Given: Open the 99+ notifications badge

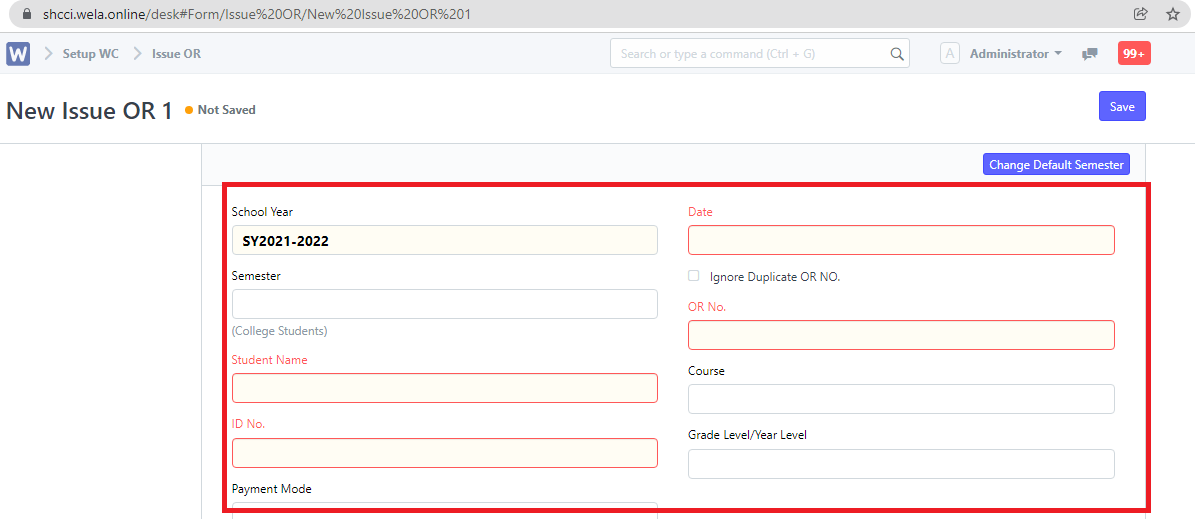Looking at the screenshot, I should [1134, 54].
